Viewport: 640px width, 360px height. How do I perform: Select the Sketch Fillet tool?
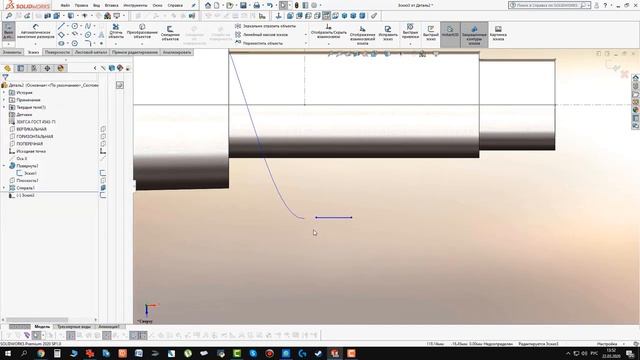(88, 43)
